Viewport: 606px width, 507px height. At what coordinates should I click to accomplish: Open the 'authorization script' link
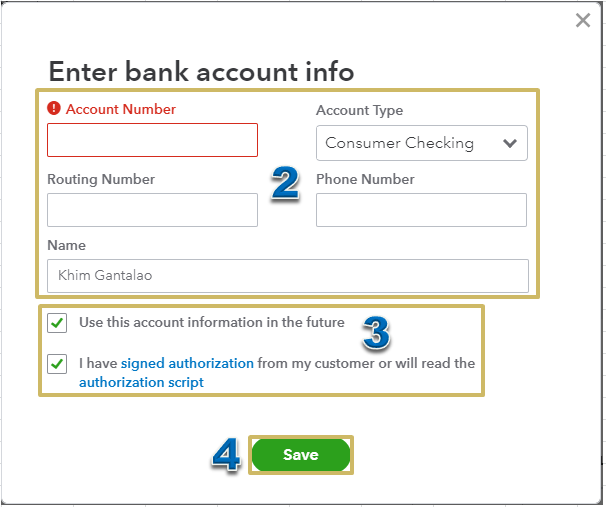(x=141, y=383)
